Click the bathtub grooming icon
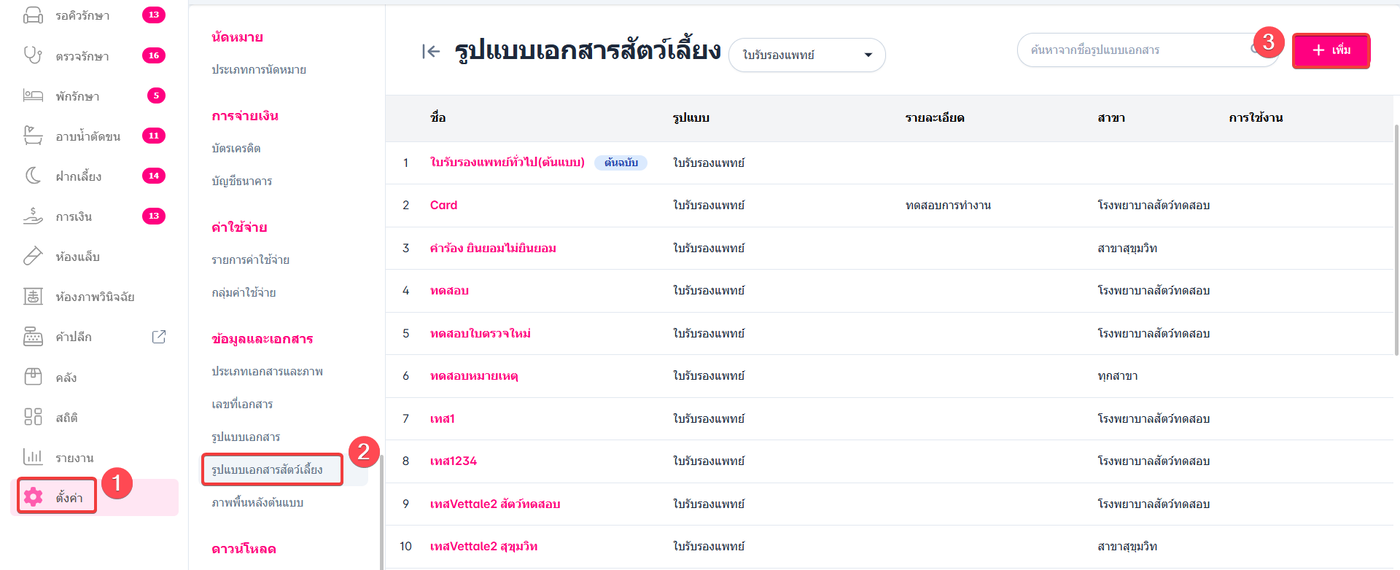Image resolution: width=1400 pixels, height=570 pixels. [33, 136]
